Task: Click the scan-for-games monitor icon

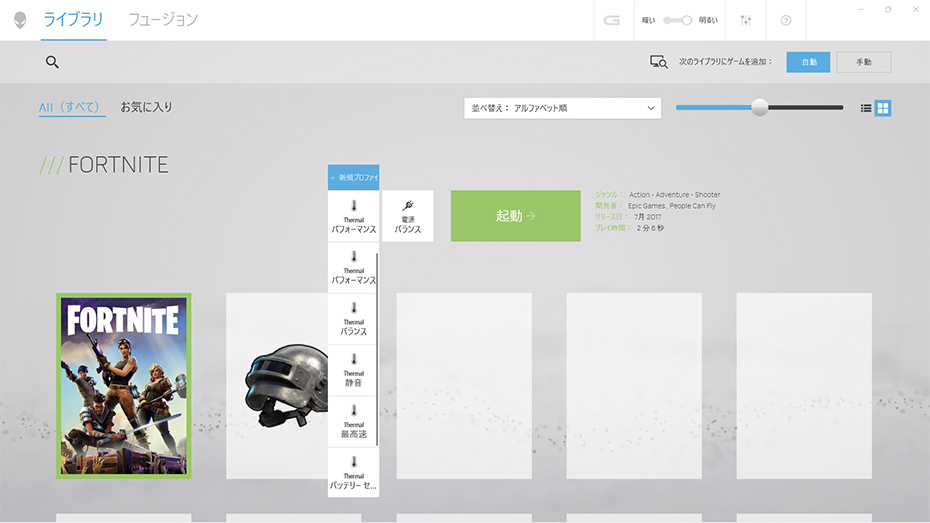Action: click(658, 62)
